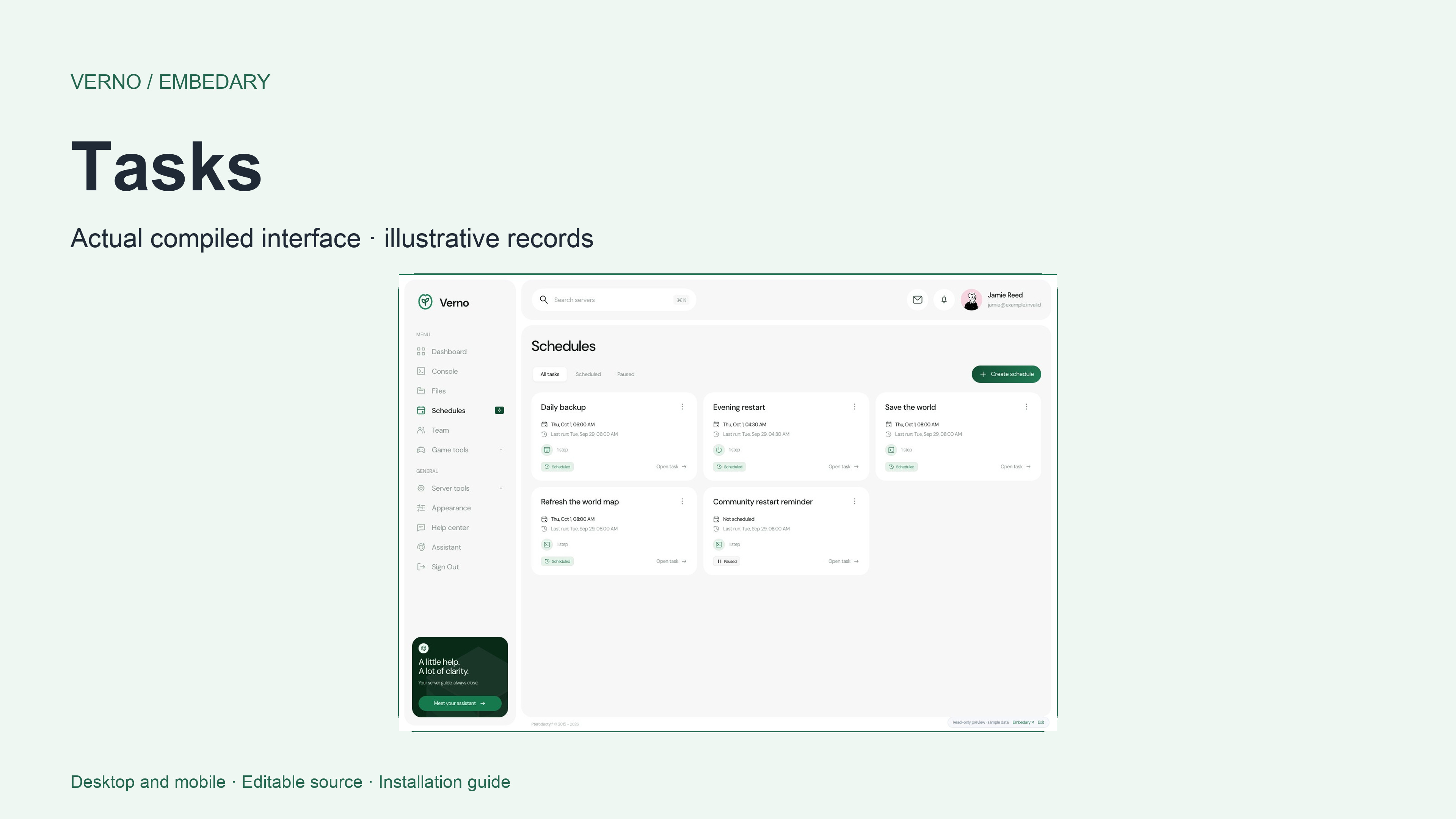Click the Search servers input field
Viewport: 1456px width, 819px height.
tap(614, 300)
